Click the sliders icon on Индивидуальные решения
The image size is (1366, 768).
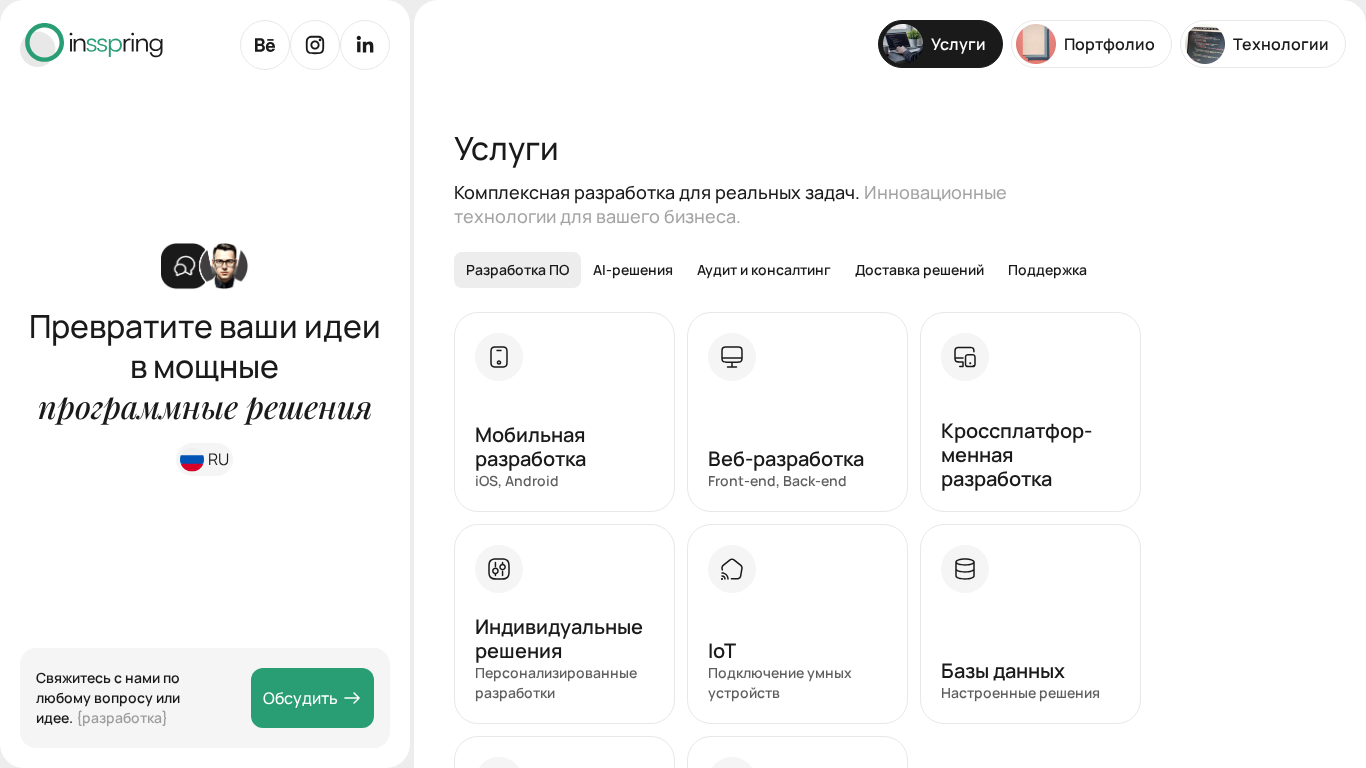(499, 569)
